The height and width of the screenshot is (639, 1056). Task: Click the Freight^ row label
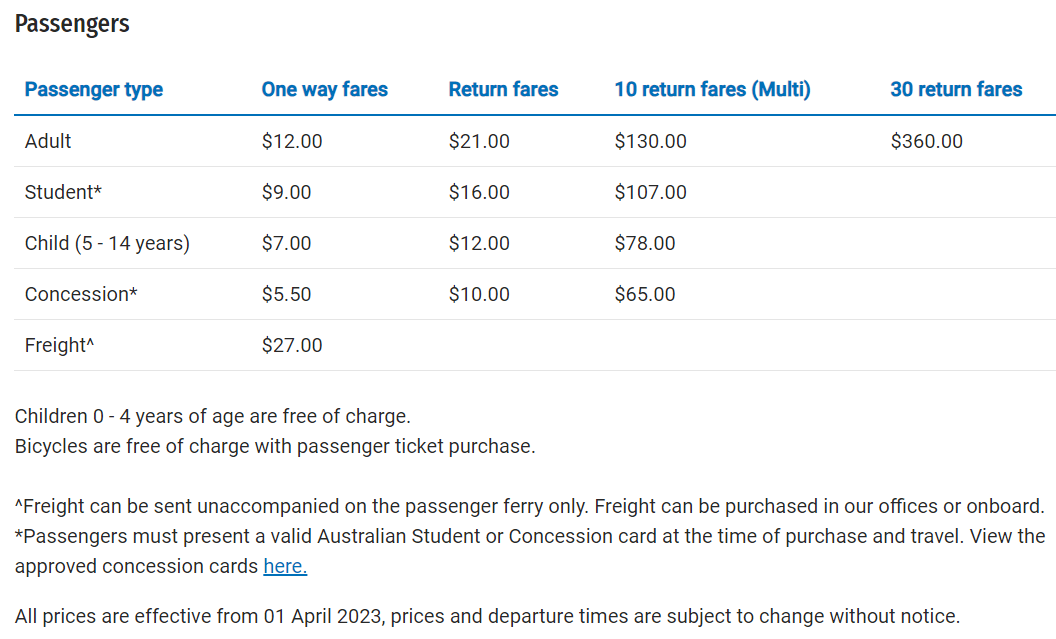pos(59,345)
